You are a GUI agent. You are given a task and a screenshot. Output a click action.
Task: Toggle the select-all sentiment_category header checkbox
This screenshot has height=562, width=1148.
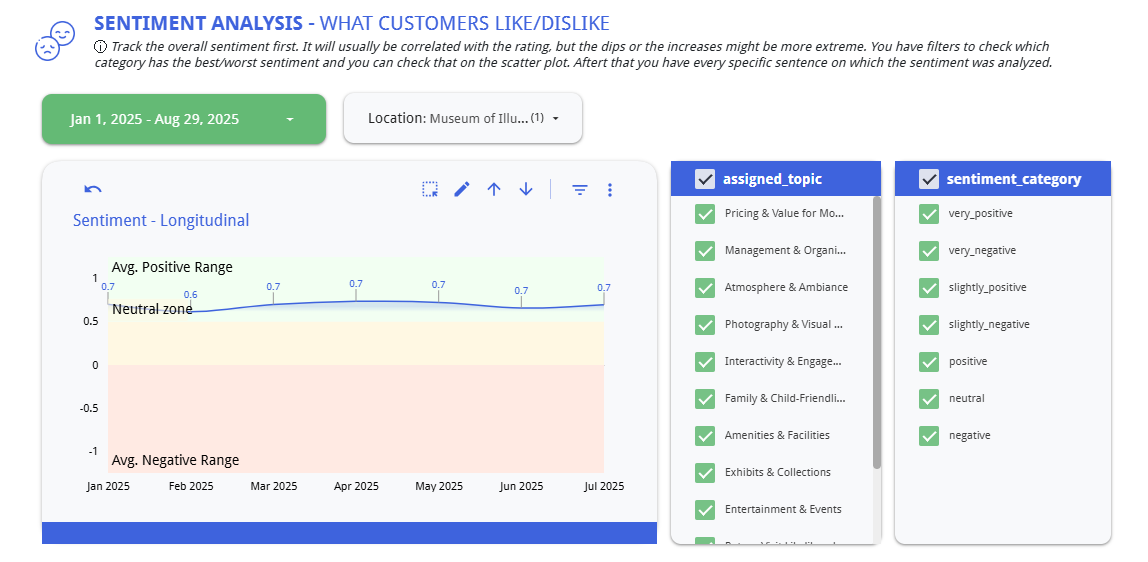[x=929, y=179]
